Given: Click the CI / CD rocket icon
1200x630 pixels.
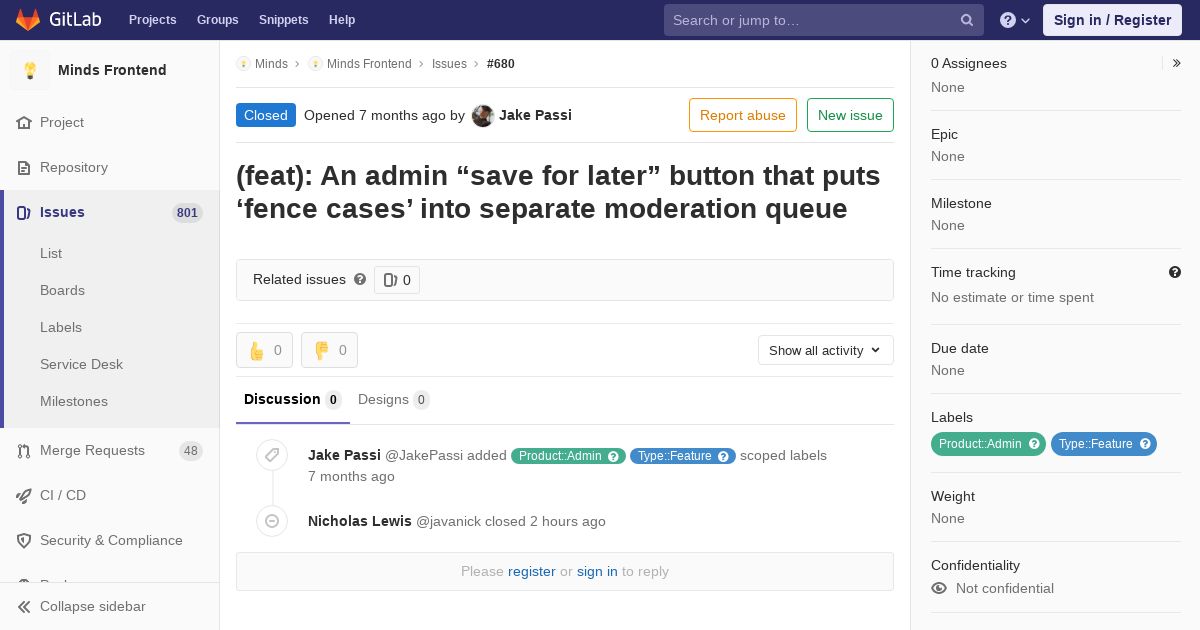Looking at the screenshot, I should coord(24,495).
